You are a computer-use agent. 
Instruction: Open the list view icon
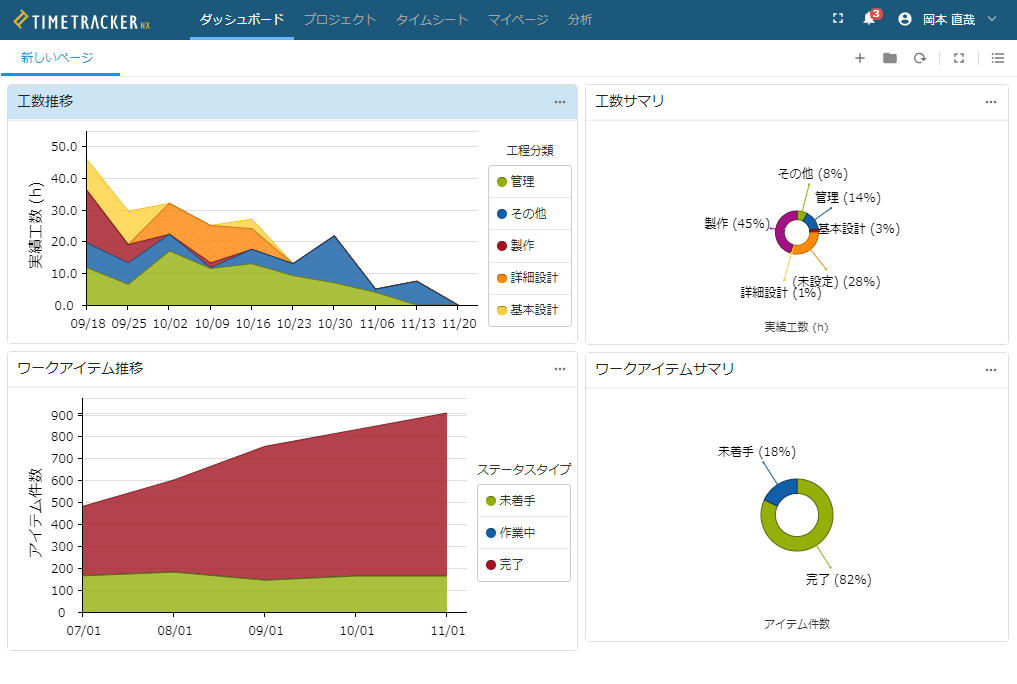pos(997,58)
